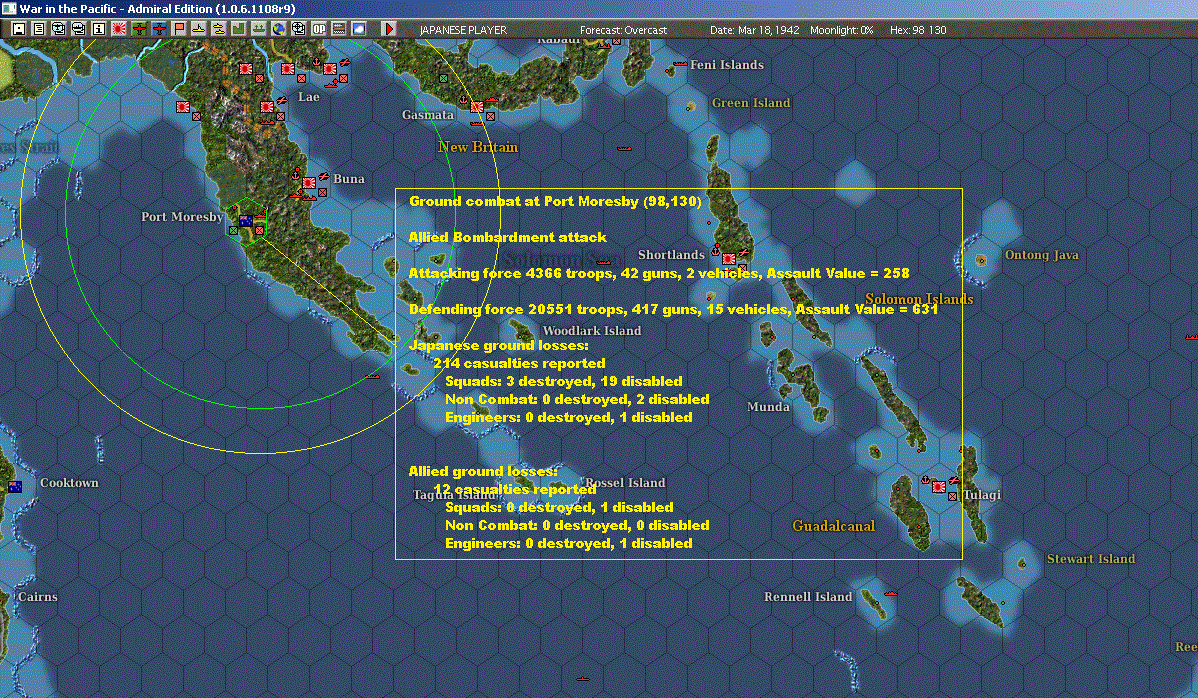Click the 'Allied Bombardment attack' line
This screenshot has width=1198, height=698.
507,238
